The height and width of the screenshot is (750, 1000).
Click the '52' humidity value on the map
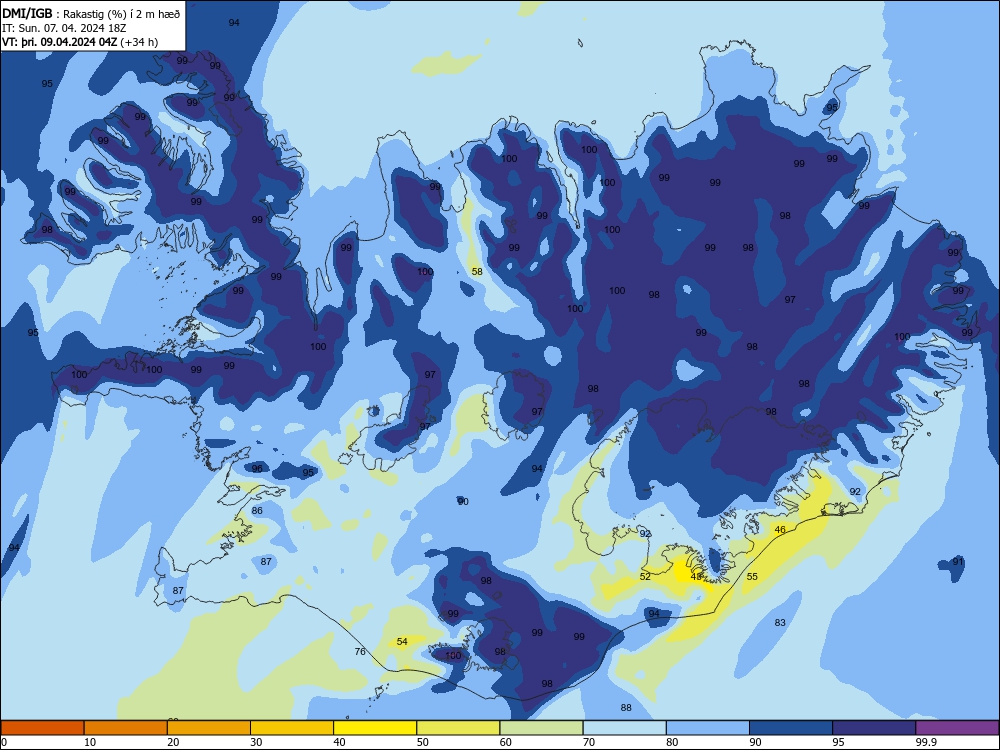[645, 577]
